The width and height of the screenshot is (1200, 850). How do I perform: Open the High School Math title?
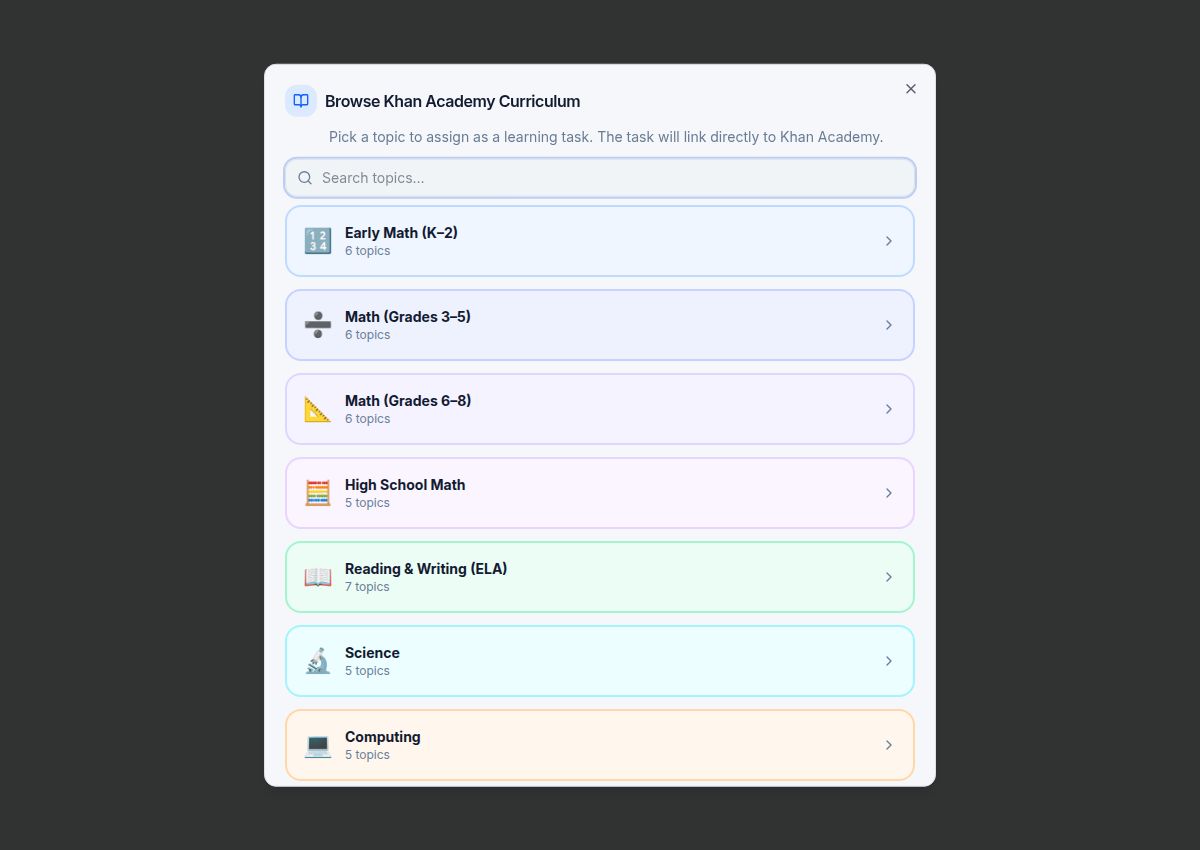405,485
